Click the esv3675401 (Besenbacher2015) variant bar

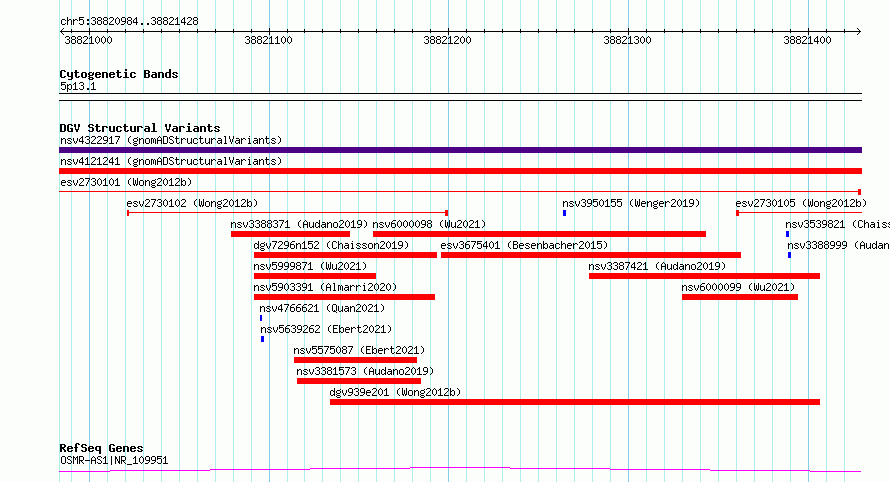[x=591, y=255]
